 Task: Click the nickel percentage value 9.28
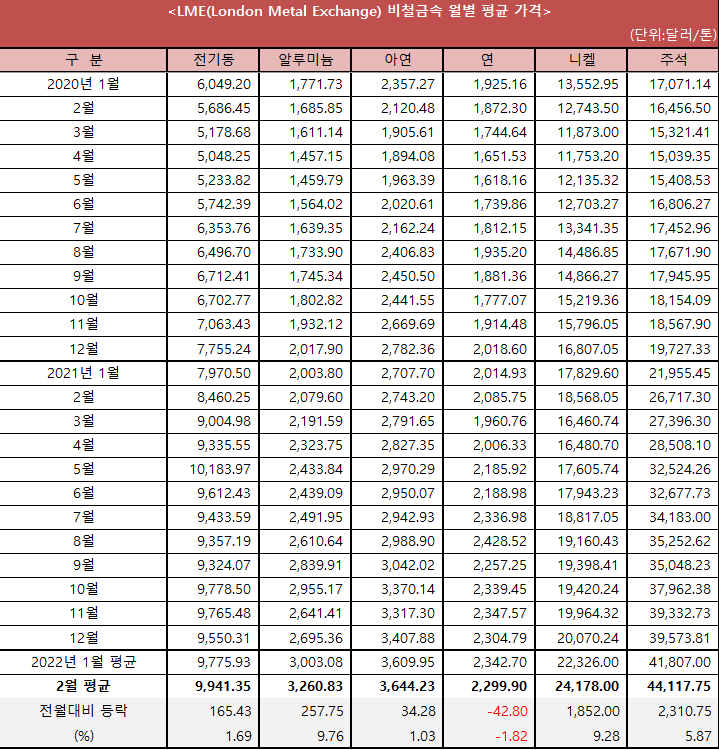point(606,736)
